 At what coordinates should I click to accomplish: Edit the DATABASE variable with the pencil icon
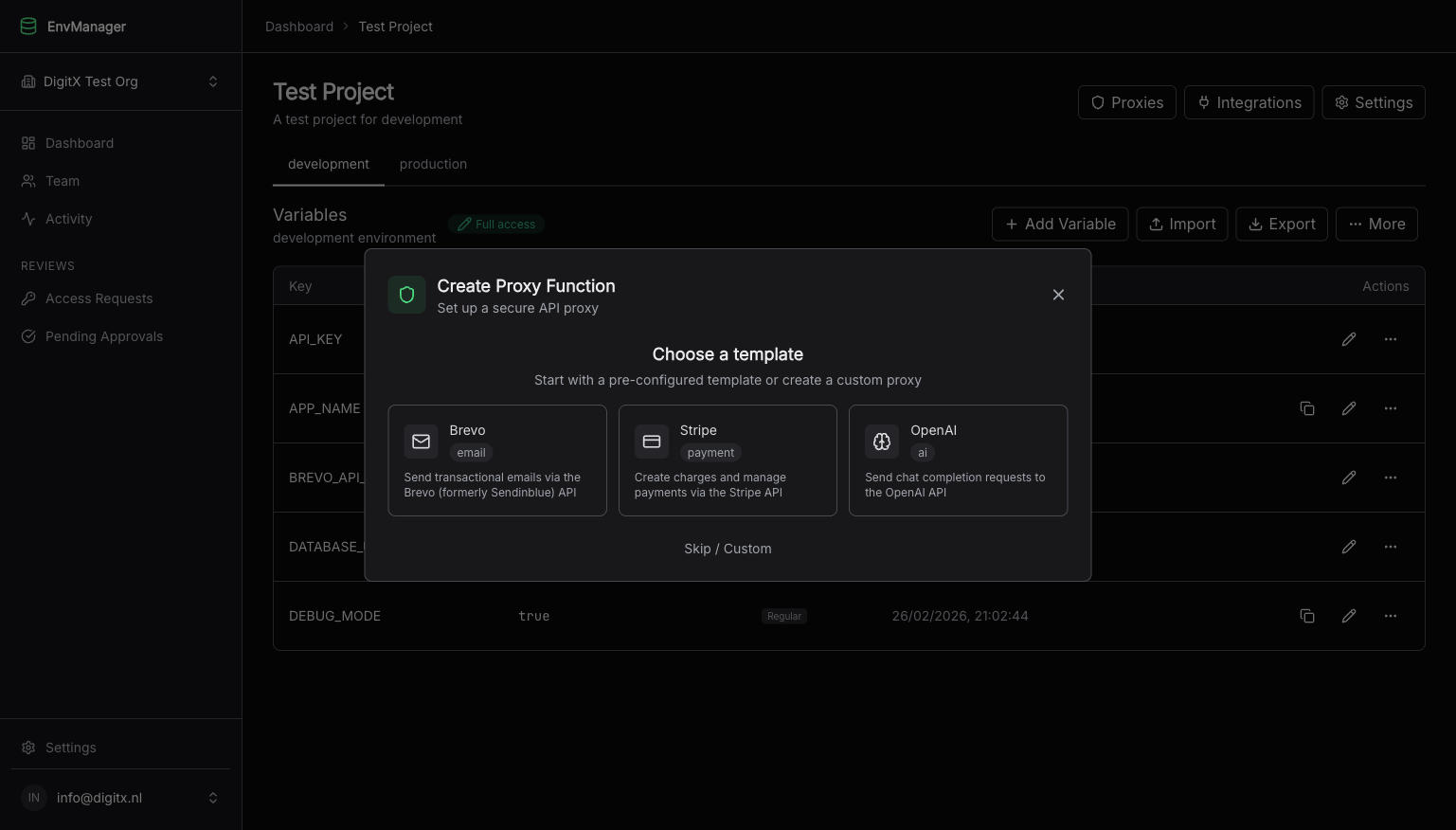click(x=1349, y=547)
